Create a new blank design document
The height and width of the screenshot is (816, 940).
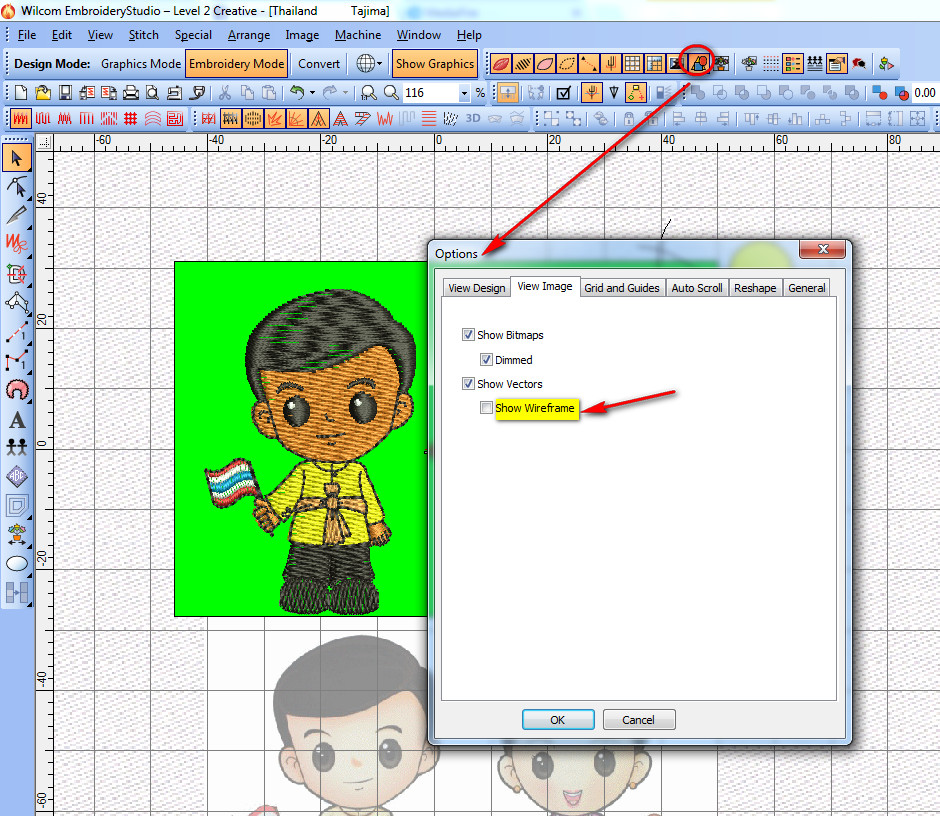pos(21,92)
